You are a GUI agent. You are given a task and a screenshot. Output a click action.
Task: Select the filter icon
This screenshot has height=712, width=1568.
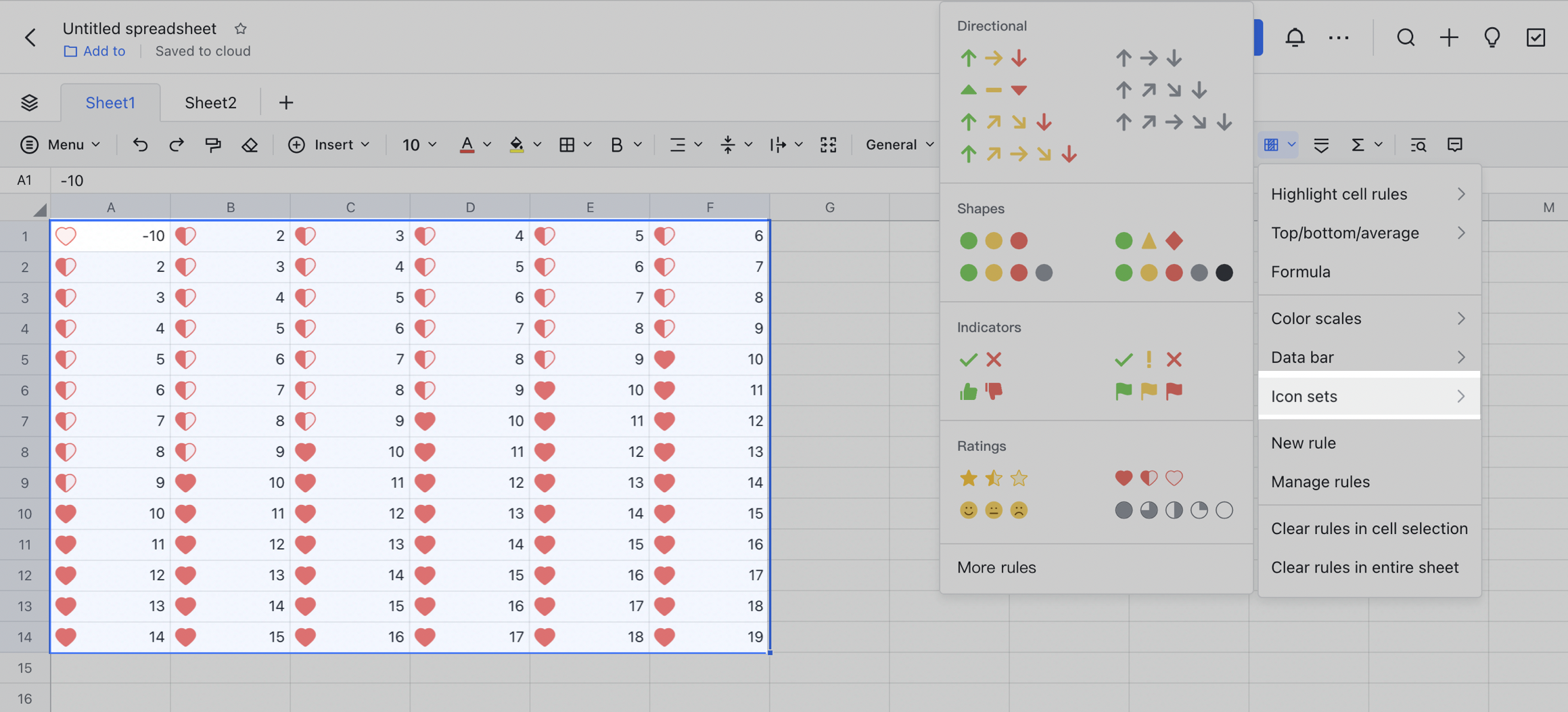(1321, 144)
